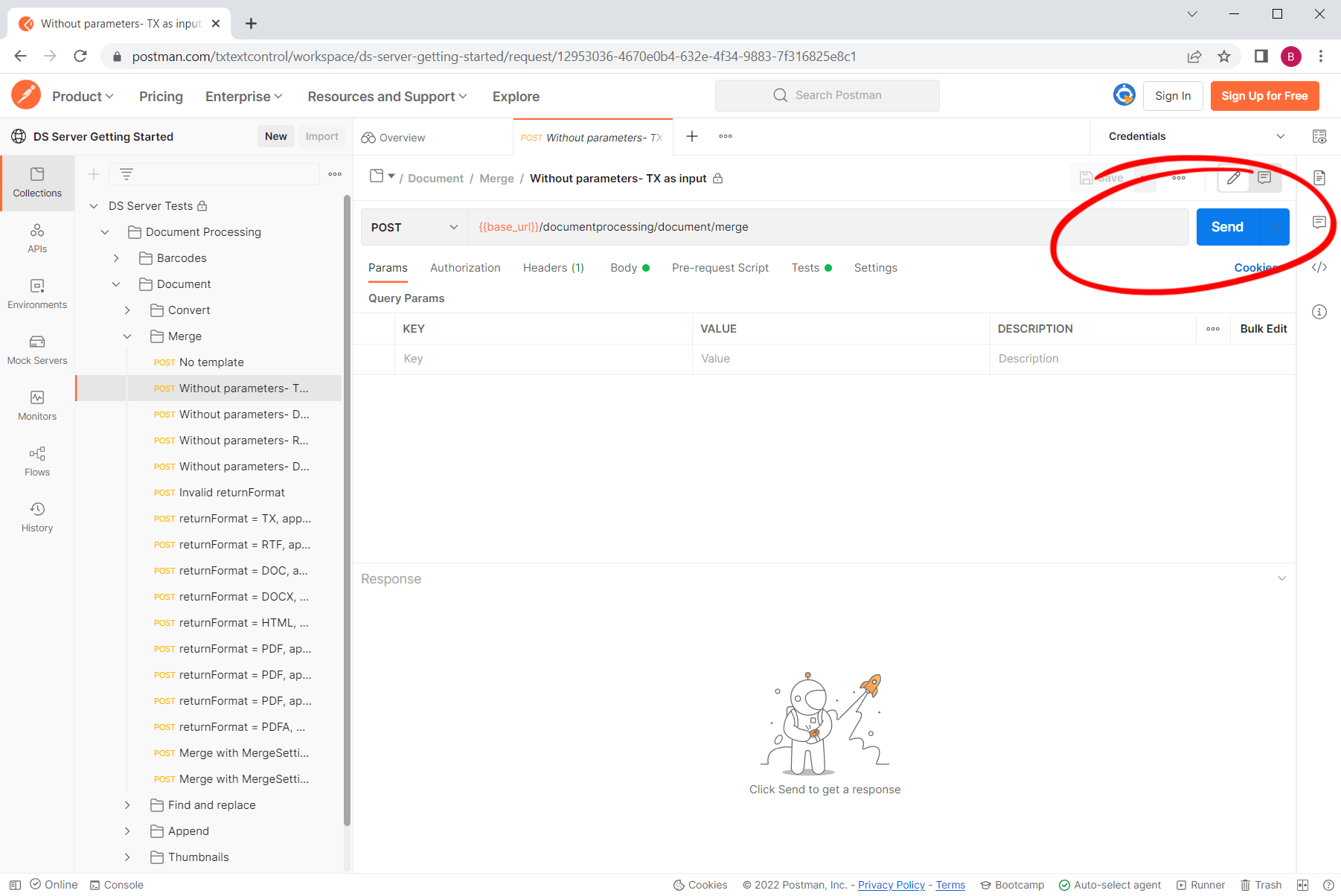Viewport: 1341px width, 896px height.
Task: Open the Comments icon in right sidebar
Action: [1319, 223]
